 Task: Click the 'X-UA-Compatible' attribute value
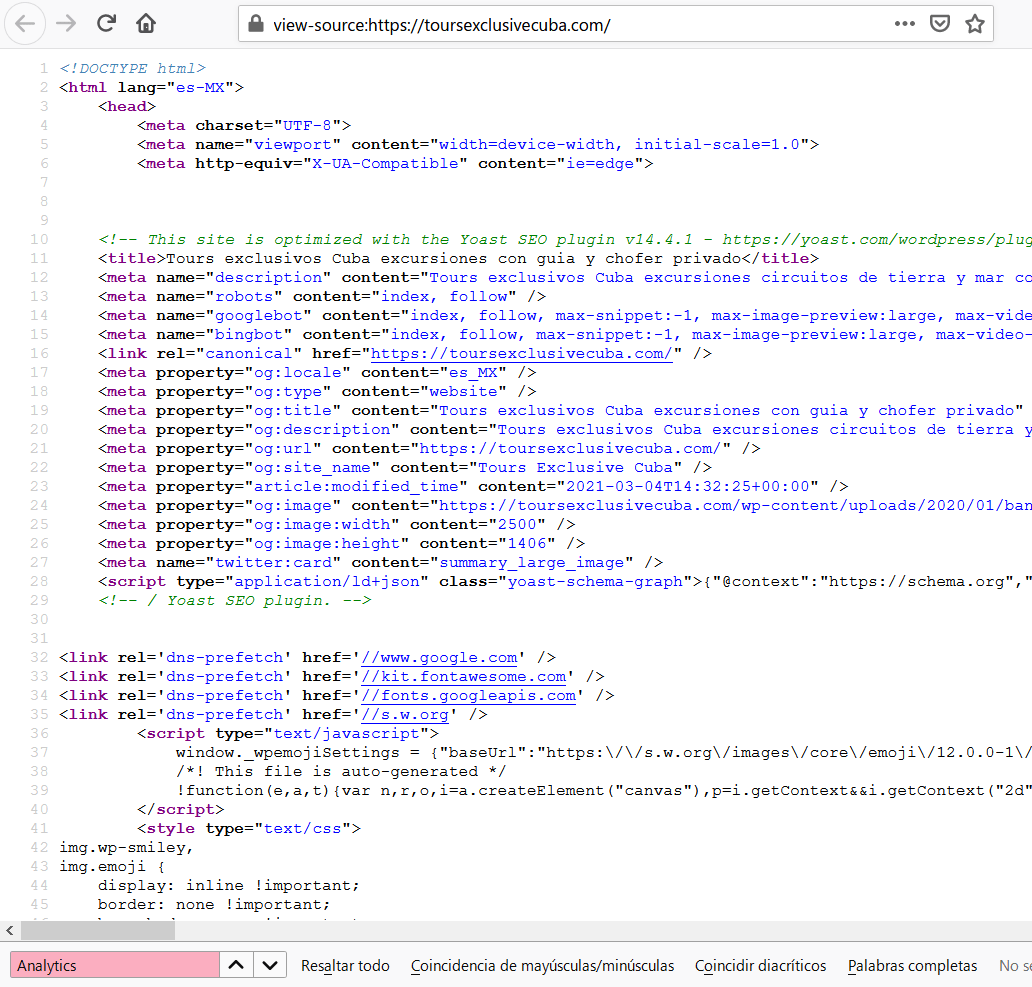[x=385, y=164]
